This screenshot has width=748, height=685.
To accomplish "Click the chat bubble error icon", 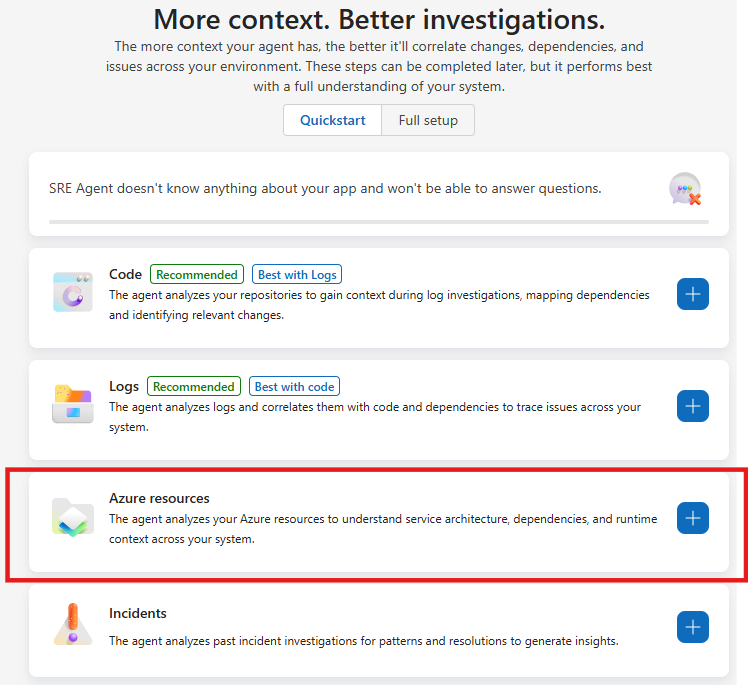I will click(x=685, y=189).
